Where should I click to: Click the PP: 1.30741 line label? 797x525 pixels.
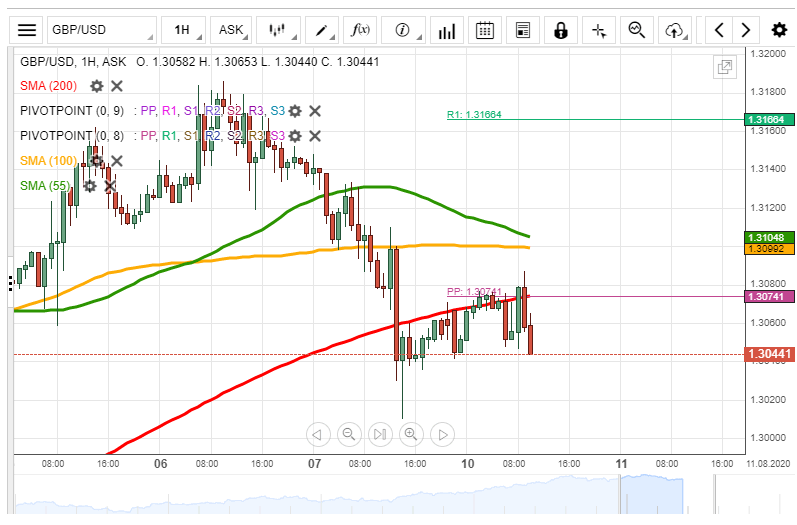(x=474, y=292)
